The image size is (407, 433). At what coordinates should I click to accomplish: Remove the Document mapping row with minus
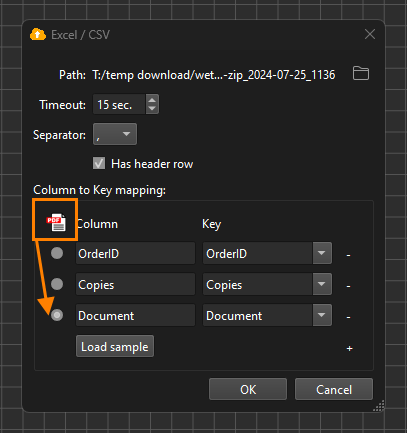[x=348, y=317]
